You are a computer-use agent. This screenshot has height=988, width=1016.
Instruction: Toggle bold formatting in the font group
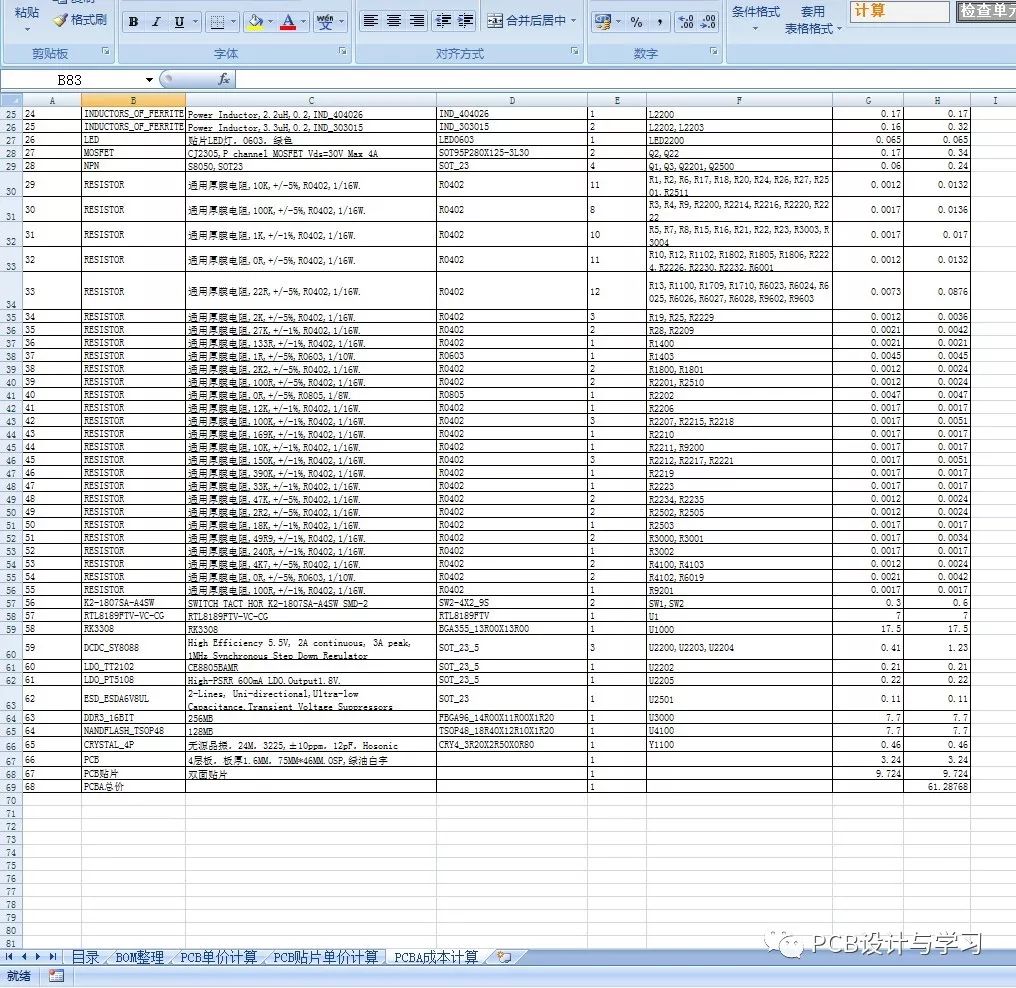(133, 22)
